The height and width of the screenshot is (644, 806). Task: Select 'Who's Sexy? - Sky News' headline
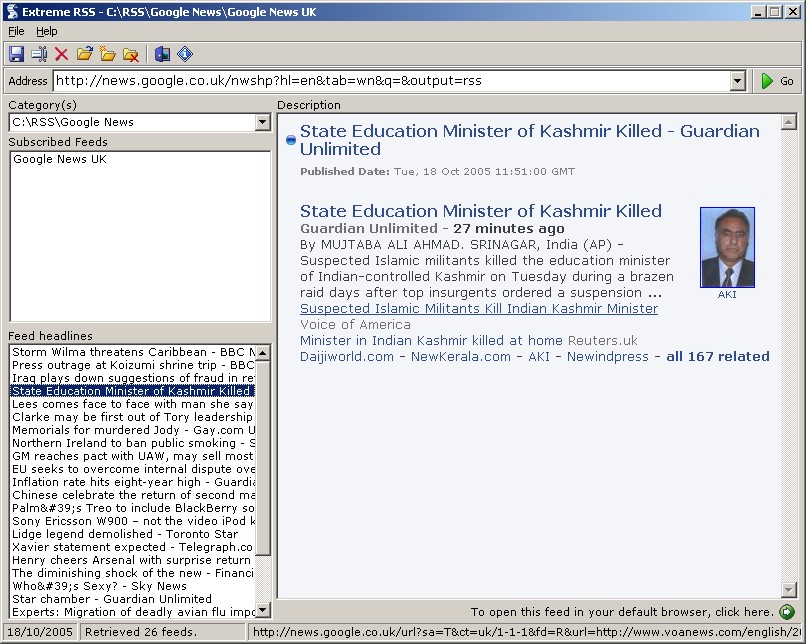point(99,586)
